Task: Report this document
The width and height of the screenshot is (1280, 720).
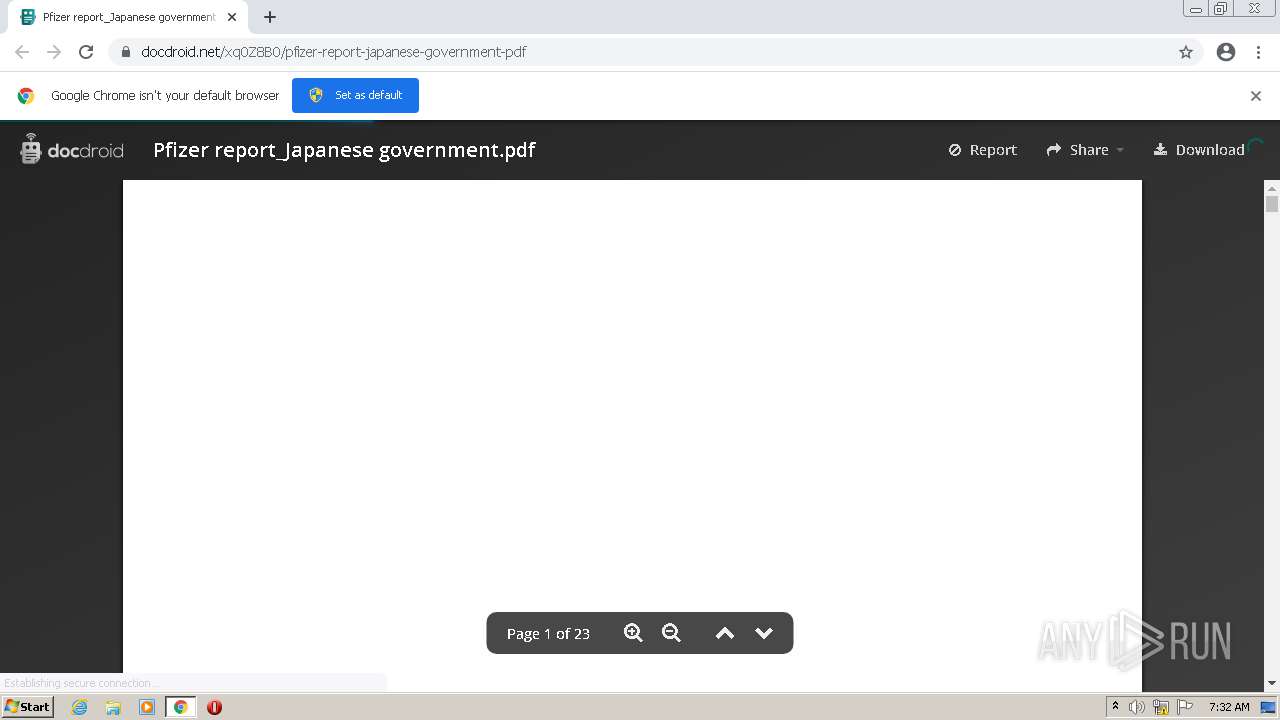Action: pos(983,150)
